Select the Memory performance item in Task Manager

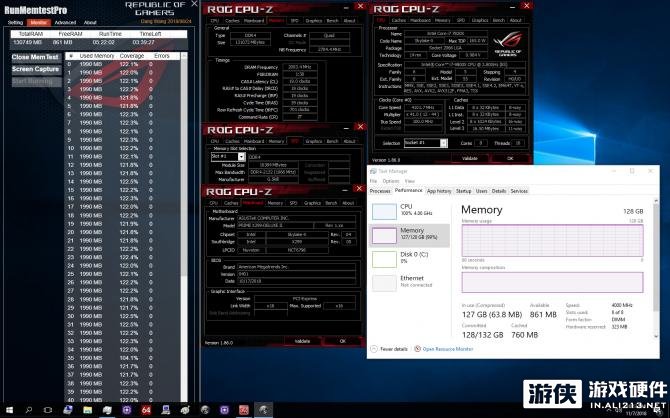409,235
